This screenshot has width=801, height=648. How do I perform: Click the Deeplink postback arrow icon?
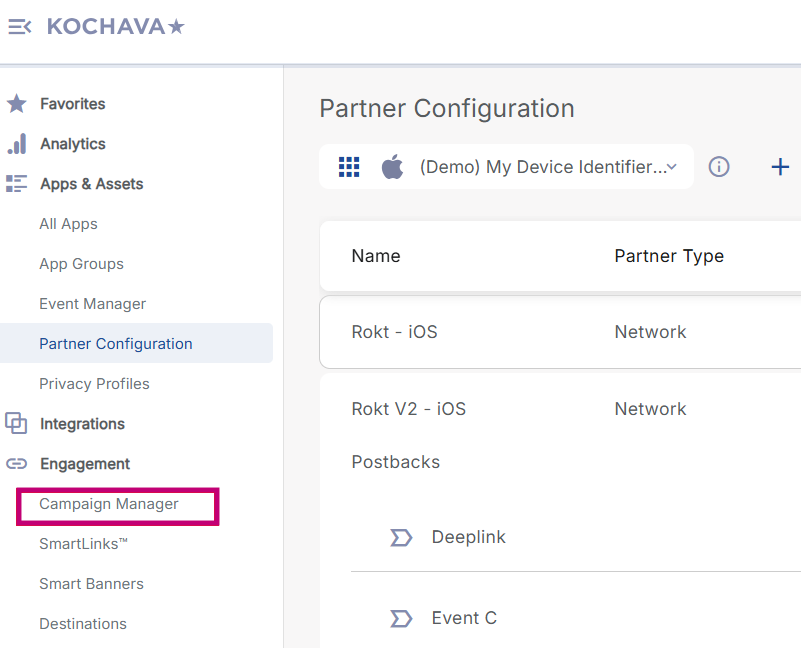click(401, 538)
